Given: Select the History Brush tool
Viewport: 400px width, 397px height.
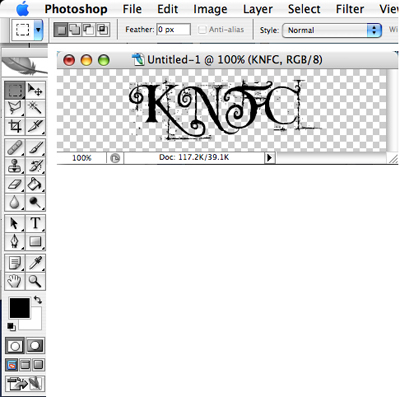Looking at the screenshot, I should point(35,166).
